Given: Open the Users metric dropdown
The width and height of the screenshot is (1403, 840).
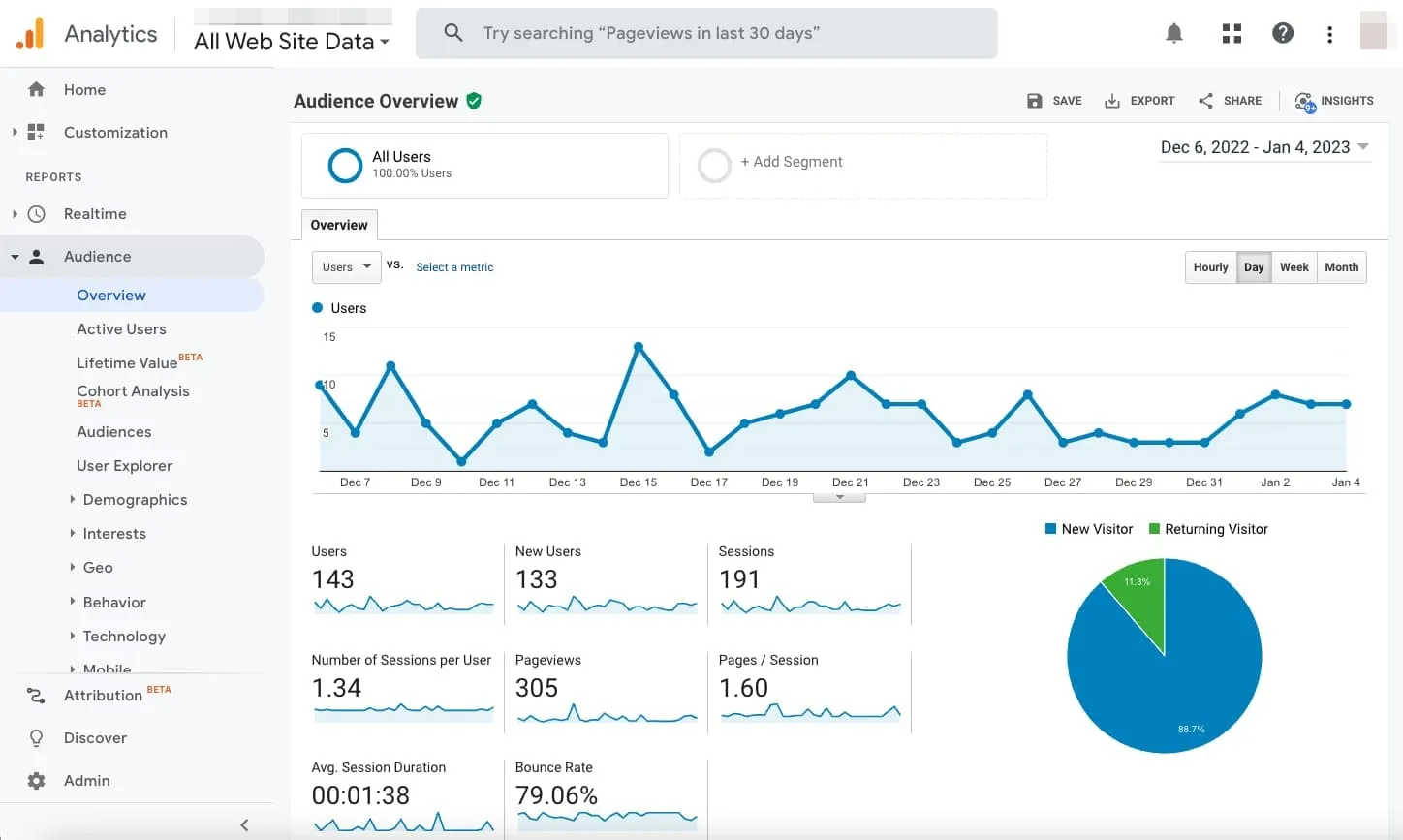Looking at the screenshot, I should coord(345,266).
